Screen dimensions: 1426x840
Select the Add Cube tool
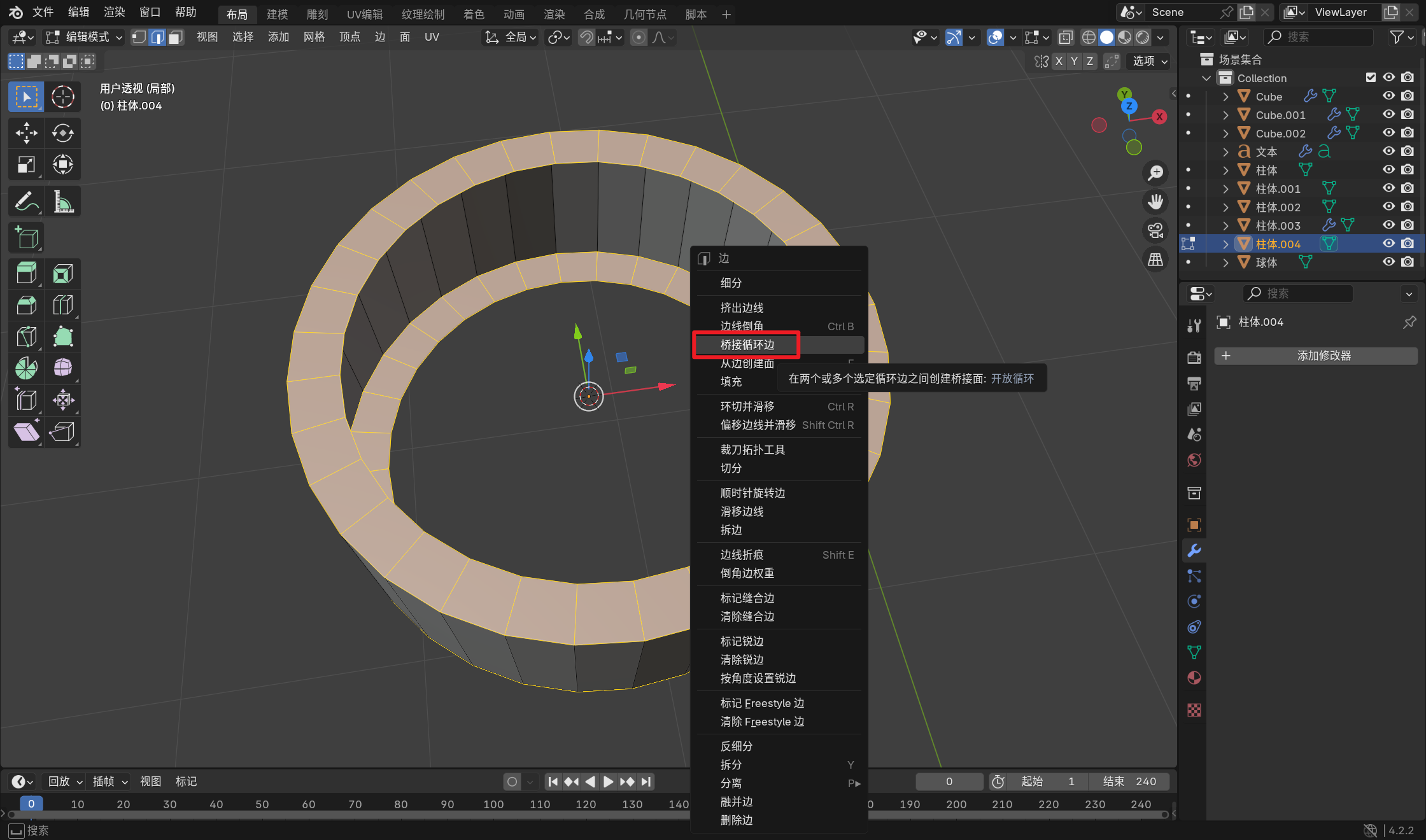click(26, 238)
